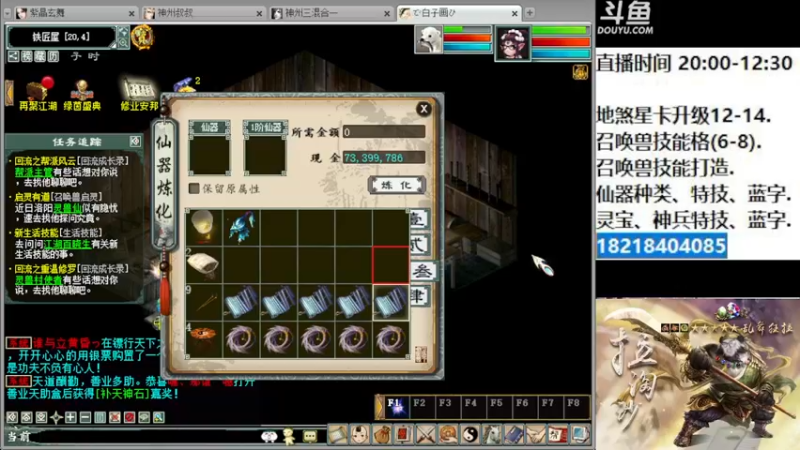Open the handshake friends icon

pos(536,435)
